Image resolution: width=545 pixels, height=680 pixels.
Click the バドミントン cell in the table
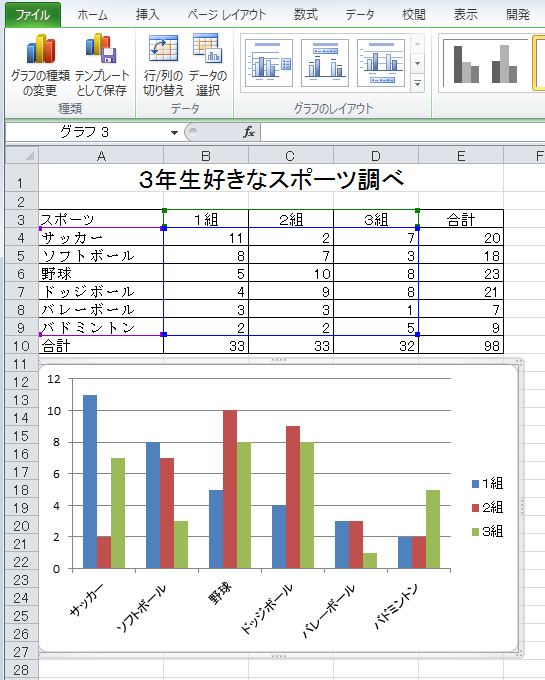point(101,327)
